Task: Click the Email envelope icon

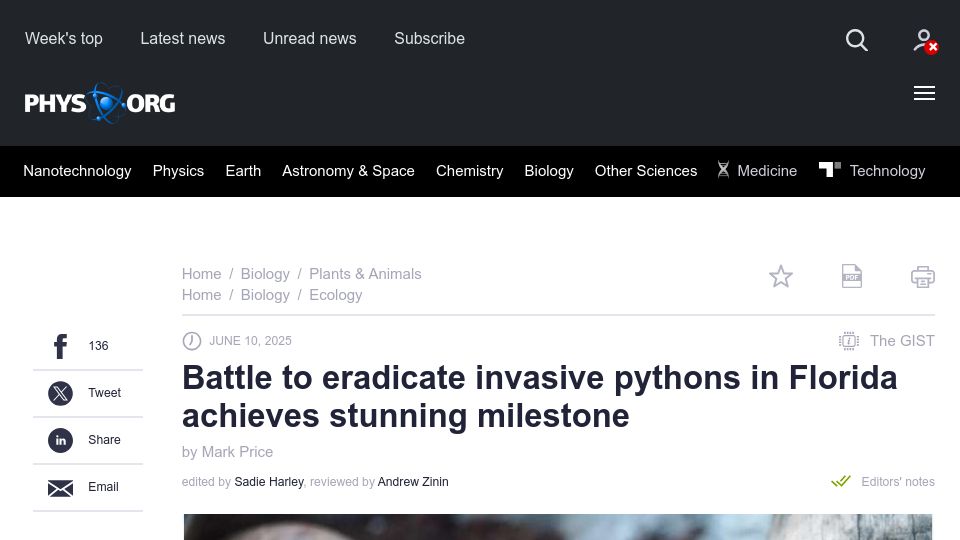Action: 61,488
